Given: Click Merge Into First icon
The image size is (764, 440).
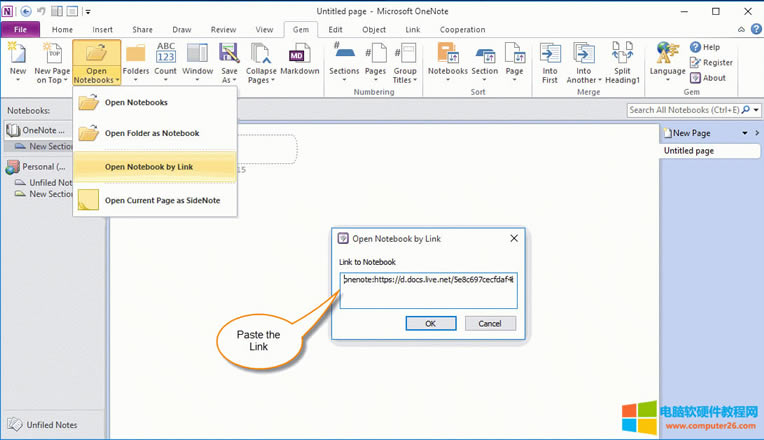Looking at the screenshot, I should [550, 53].
